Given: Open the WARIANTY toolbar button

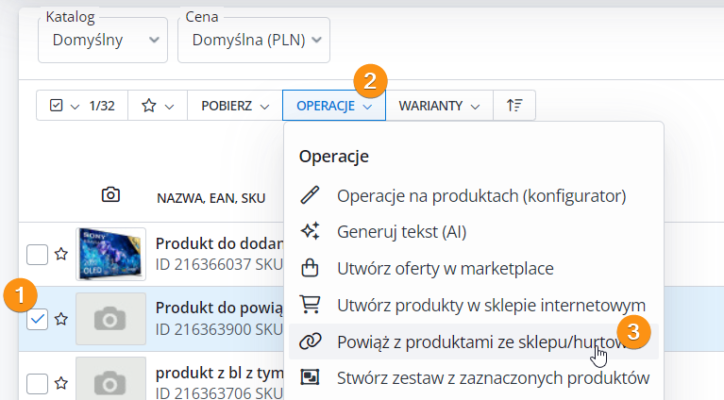Looking at the screenshot, I should [x=439, y=105].
